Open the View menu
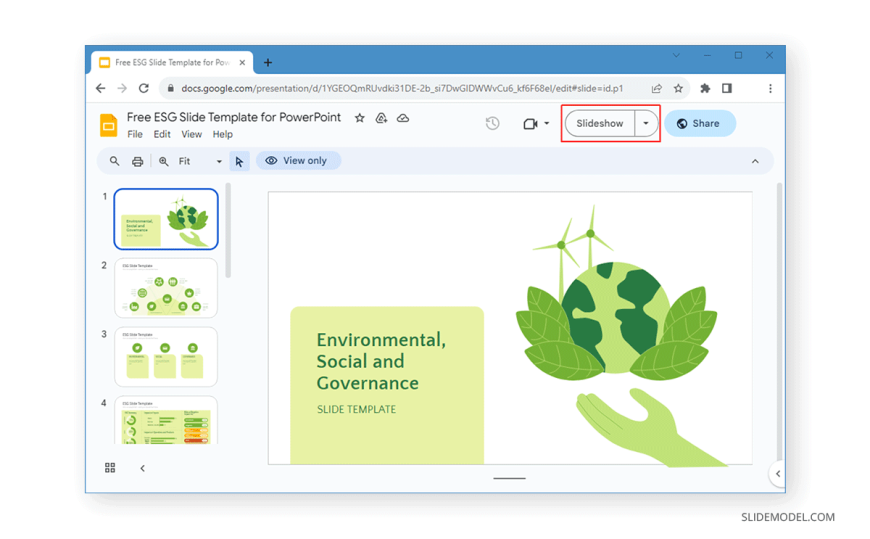The width and height of the screenshot is (870, 539). 191,134
